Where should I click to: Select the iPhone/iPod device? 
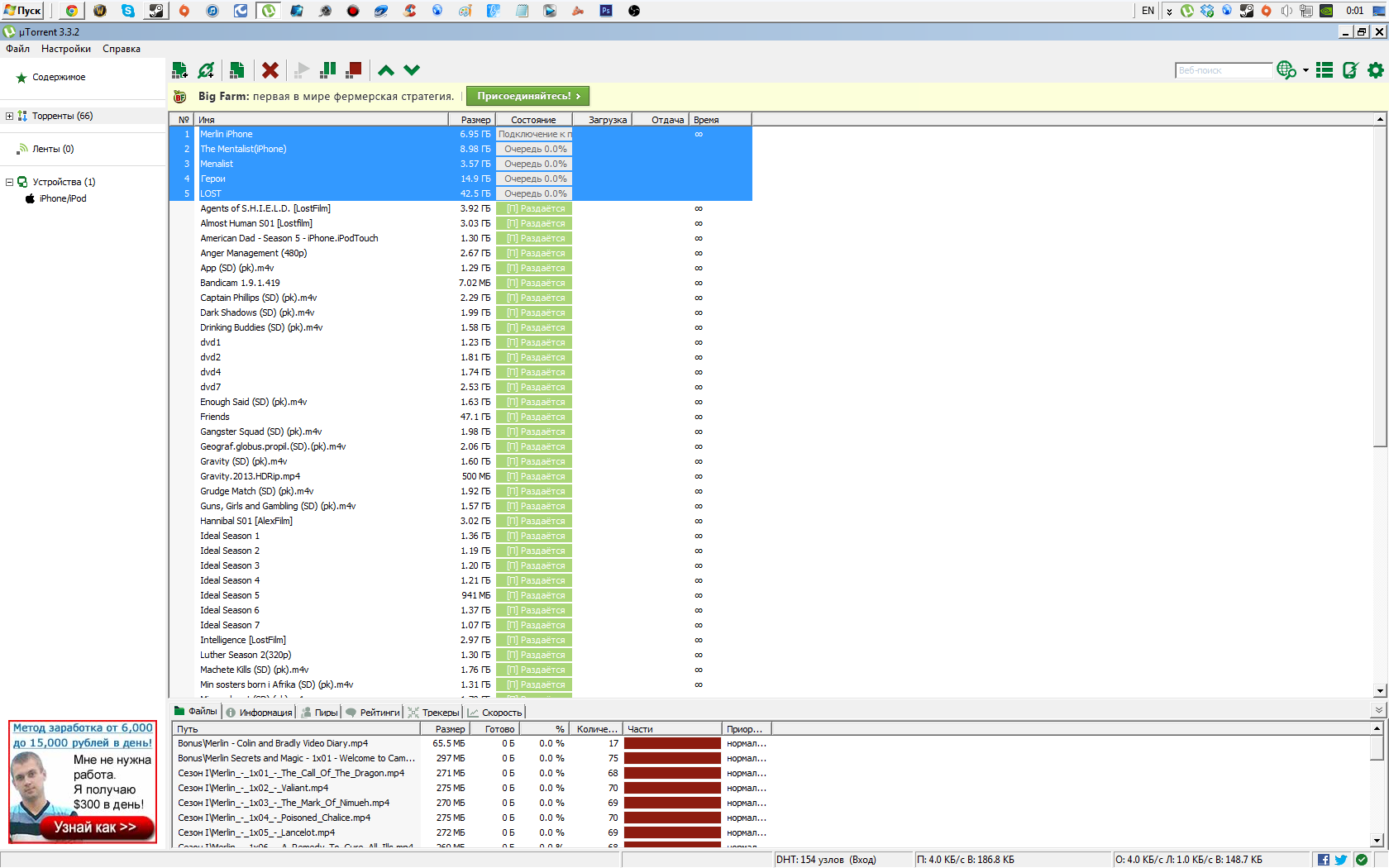tap(63, 198)
